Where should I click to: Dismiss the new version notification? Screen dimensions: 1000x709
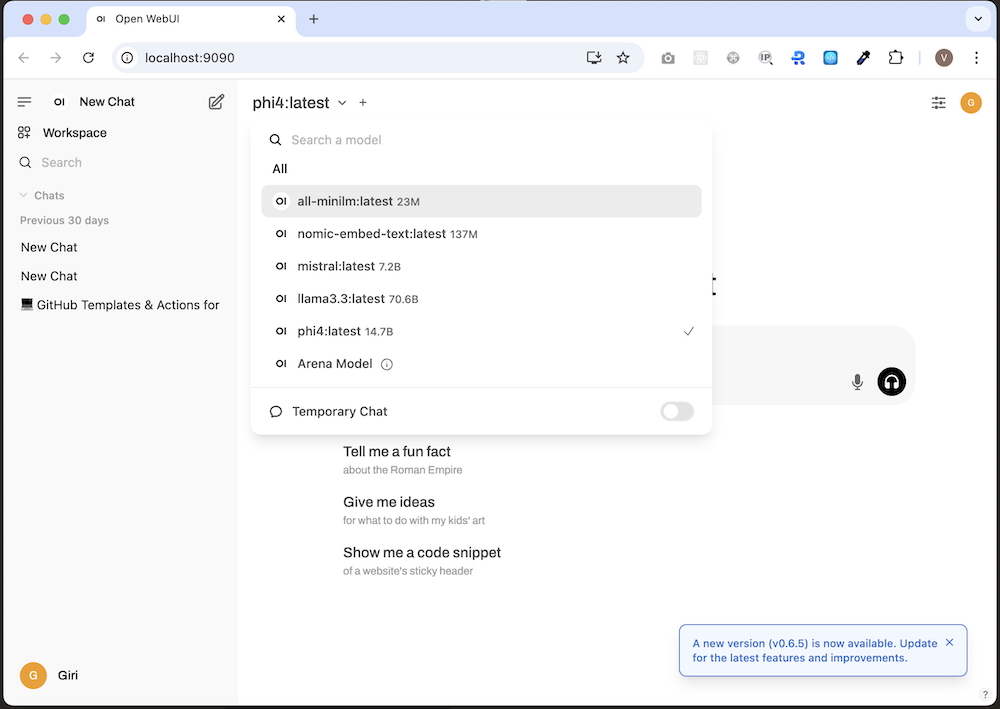[x=949, y=643]
